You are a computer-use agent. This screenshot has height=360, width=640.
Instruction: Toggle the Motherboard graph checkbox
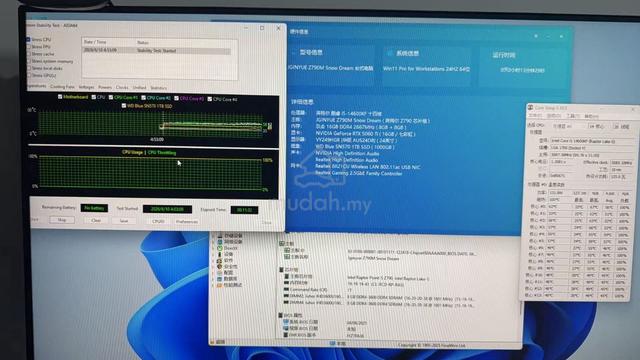(60, 97)
